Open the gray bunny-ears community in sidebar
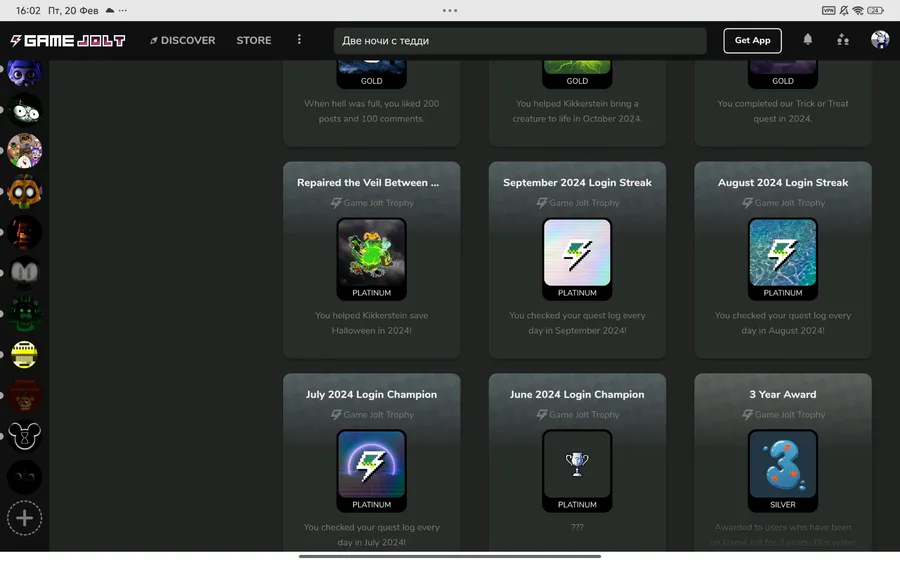 pyautogui.click(x=24, y=273)
